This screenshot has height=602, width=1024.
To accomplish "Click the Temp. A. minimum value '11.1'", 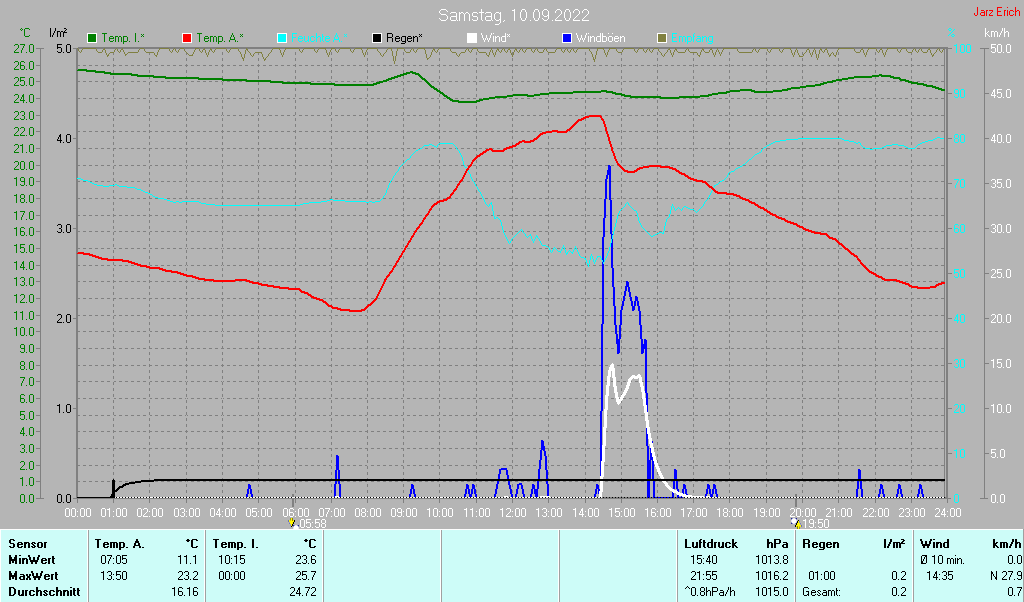I will coord(188,560).
